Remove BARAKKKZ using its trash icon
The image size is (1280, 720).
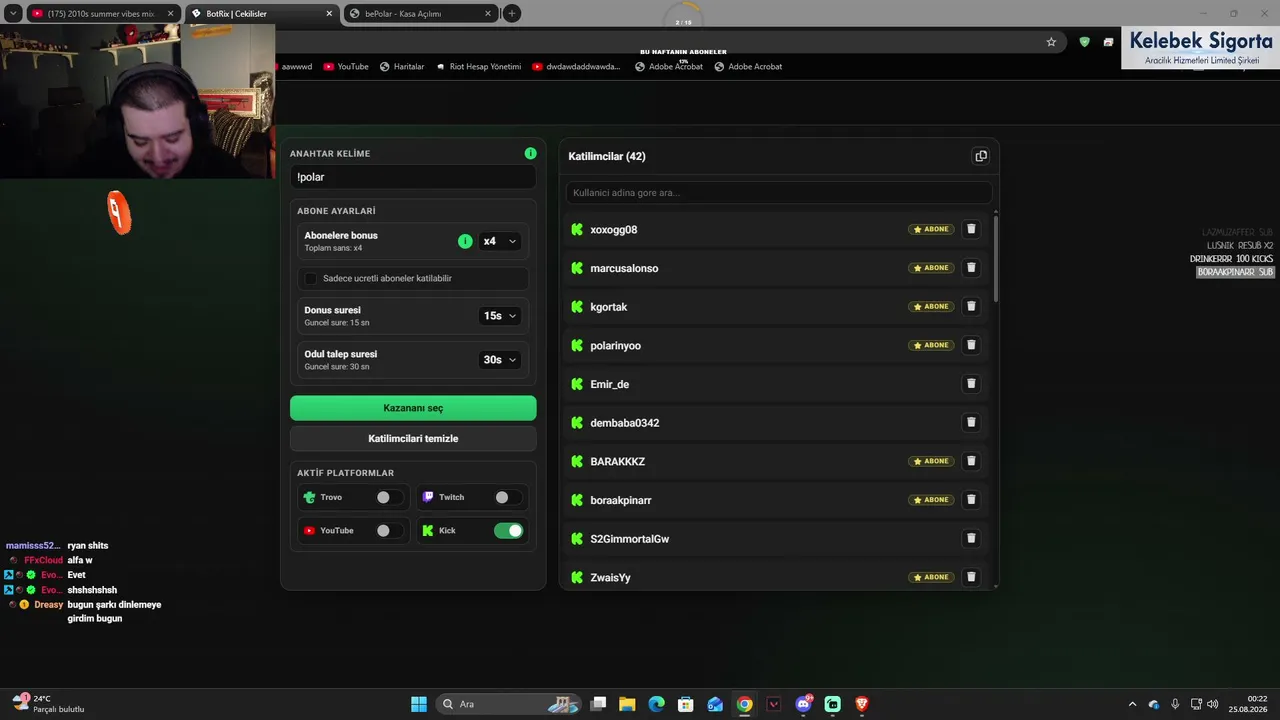[971, 461]
